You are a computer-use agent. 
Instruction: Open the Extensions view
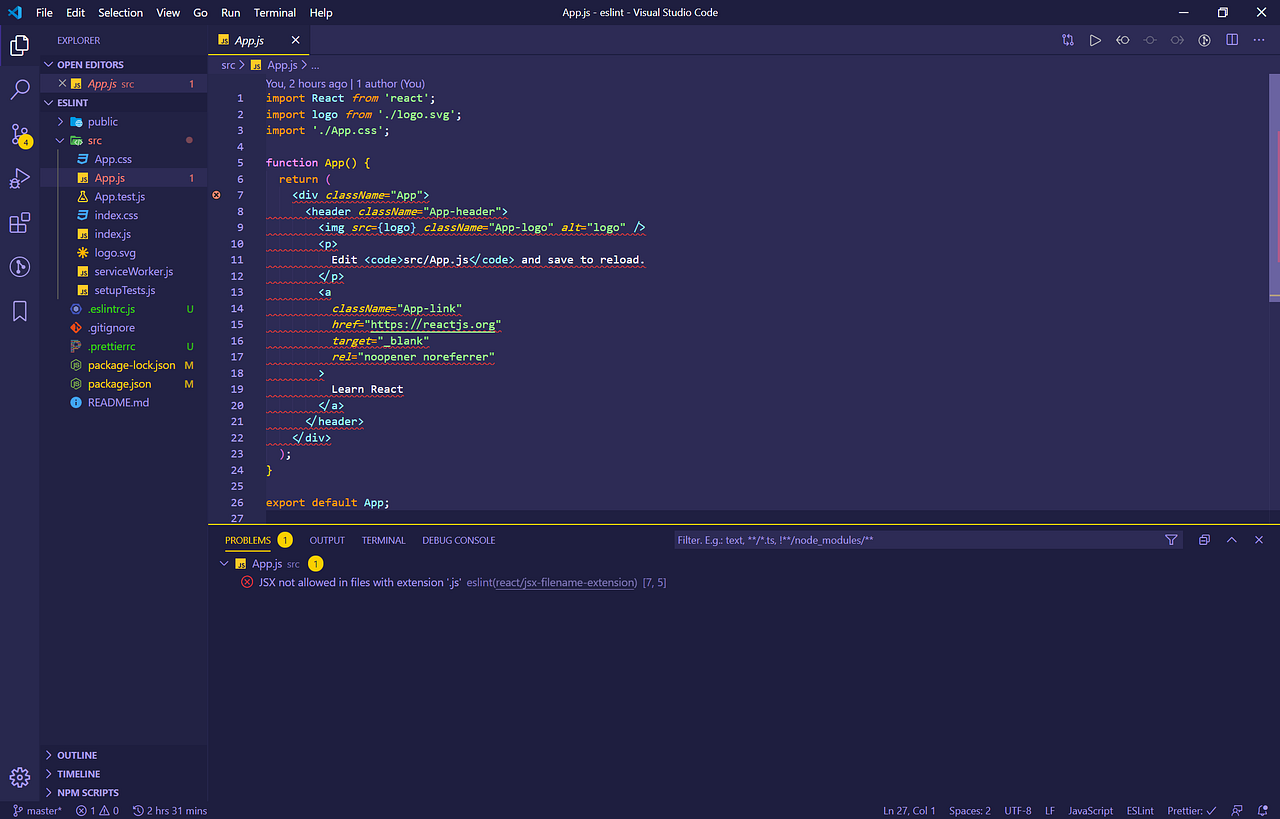coord(19,222)
